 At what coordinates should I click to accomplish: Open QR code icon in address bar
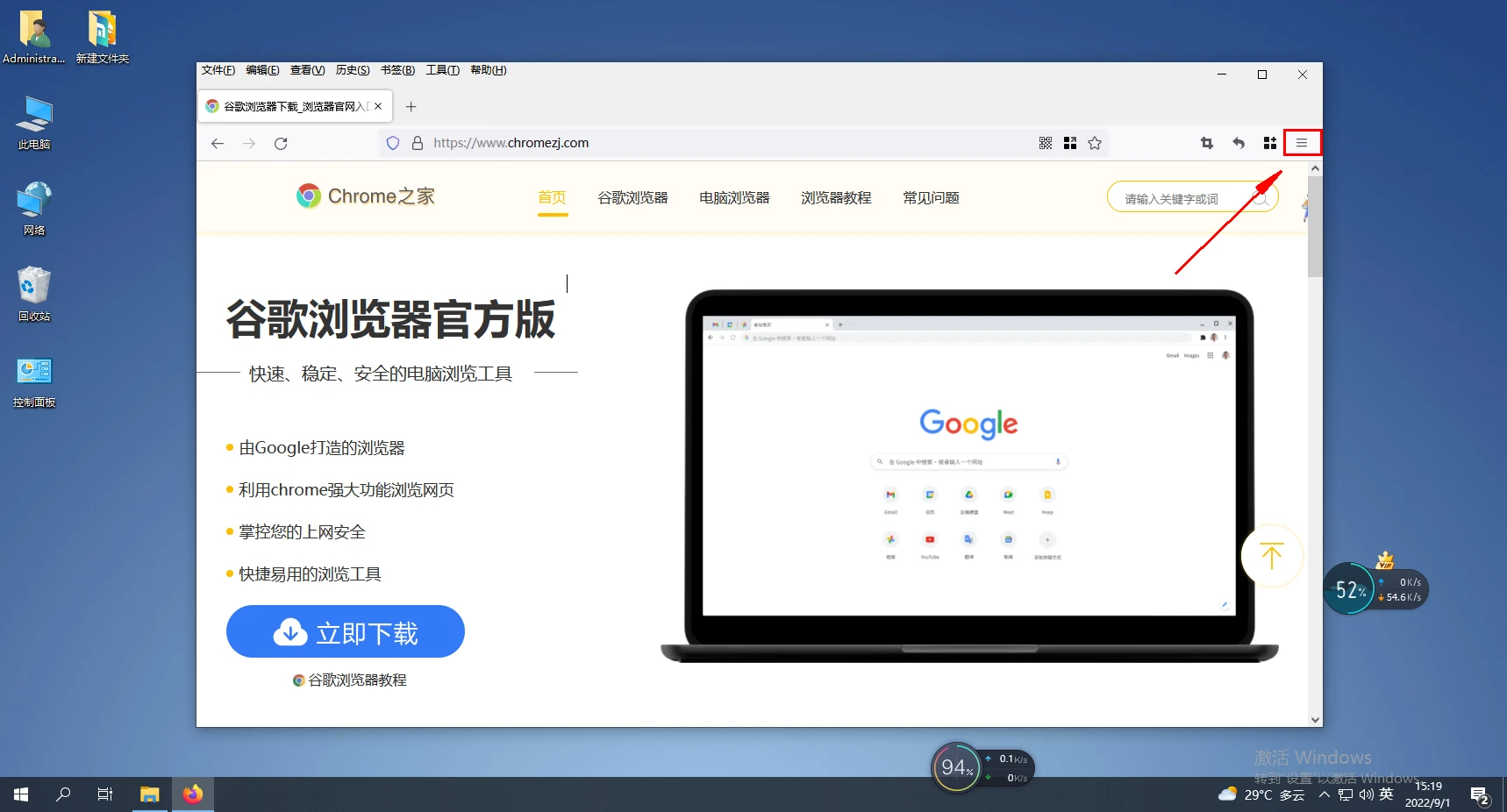coord(1046,143)
